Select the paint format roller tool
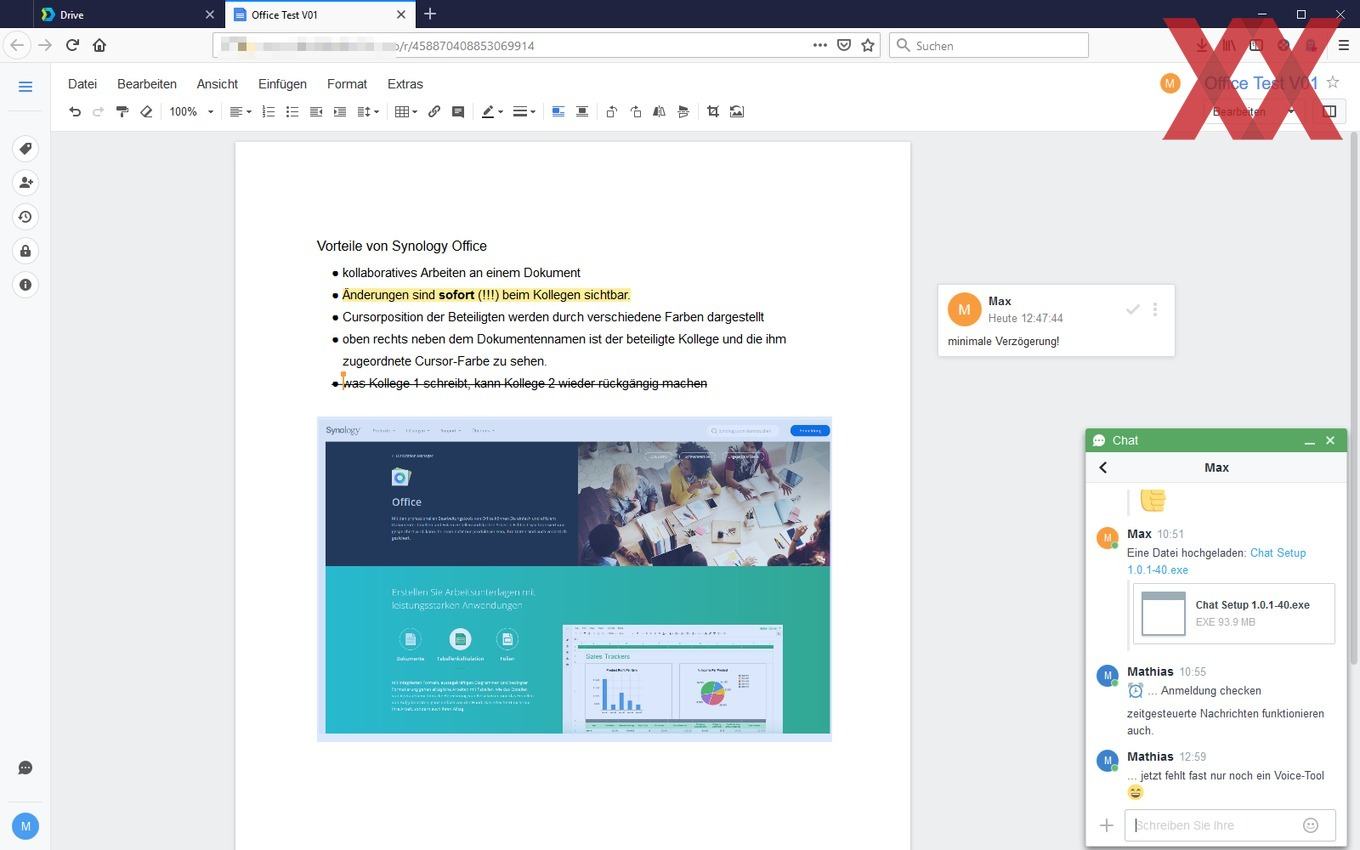The height and width of the screenshot is (850, 1360). (x=122, y=112)
